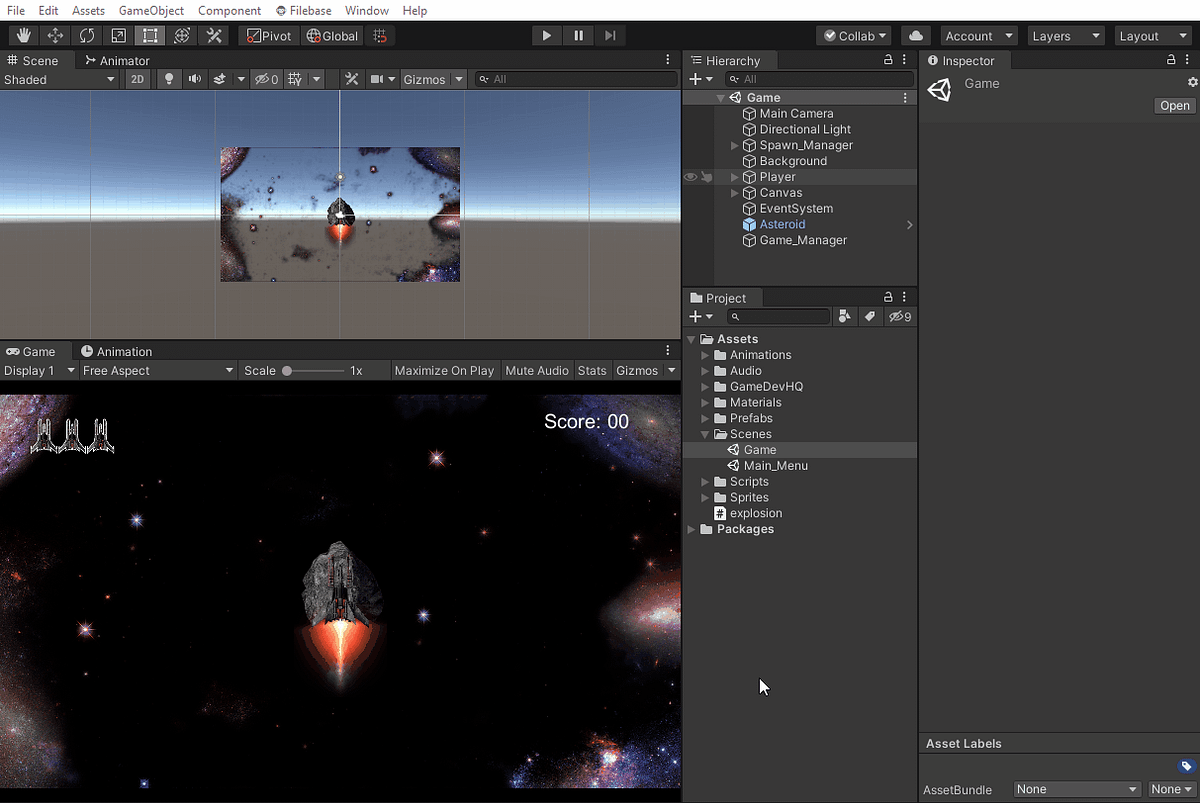This screenshot has width=1200, height=803.
Task: Select the Hand tool in the toolbar
Action: [23, 36]
